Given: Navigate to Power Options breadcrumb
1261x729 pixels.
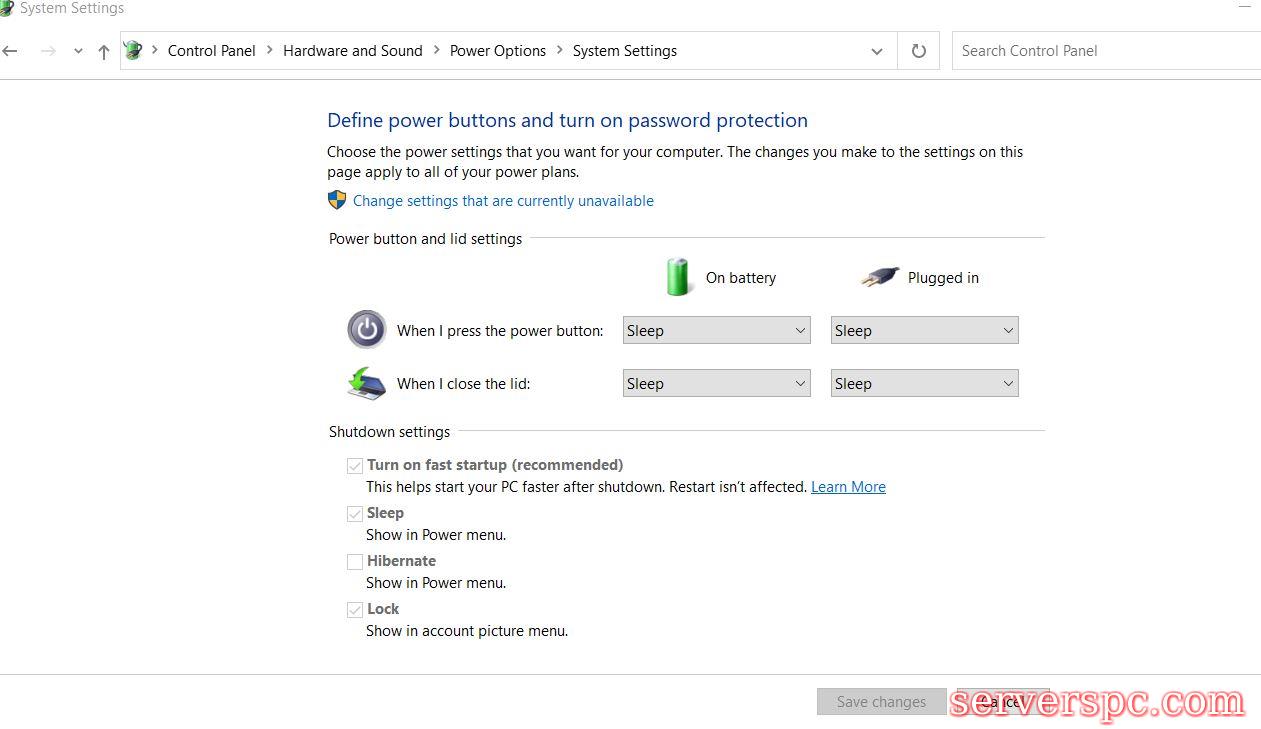Looking at the screenshot, I should [497, 51].
